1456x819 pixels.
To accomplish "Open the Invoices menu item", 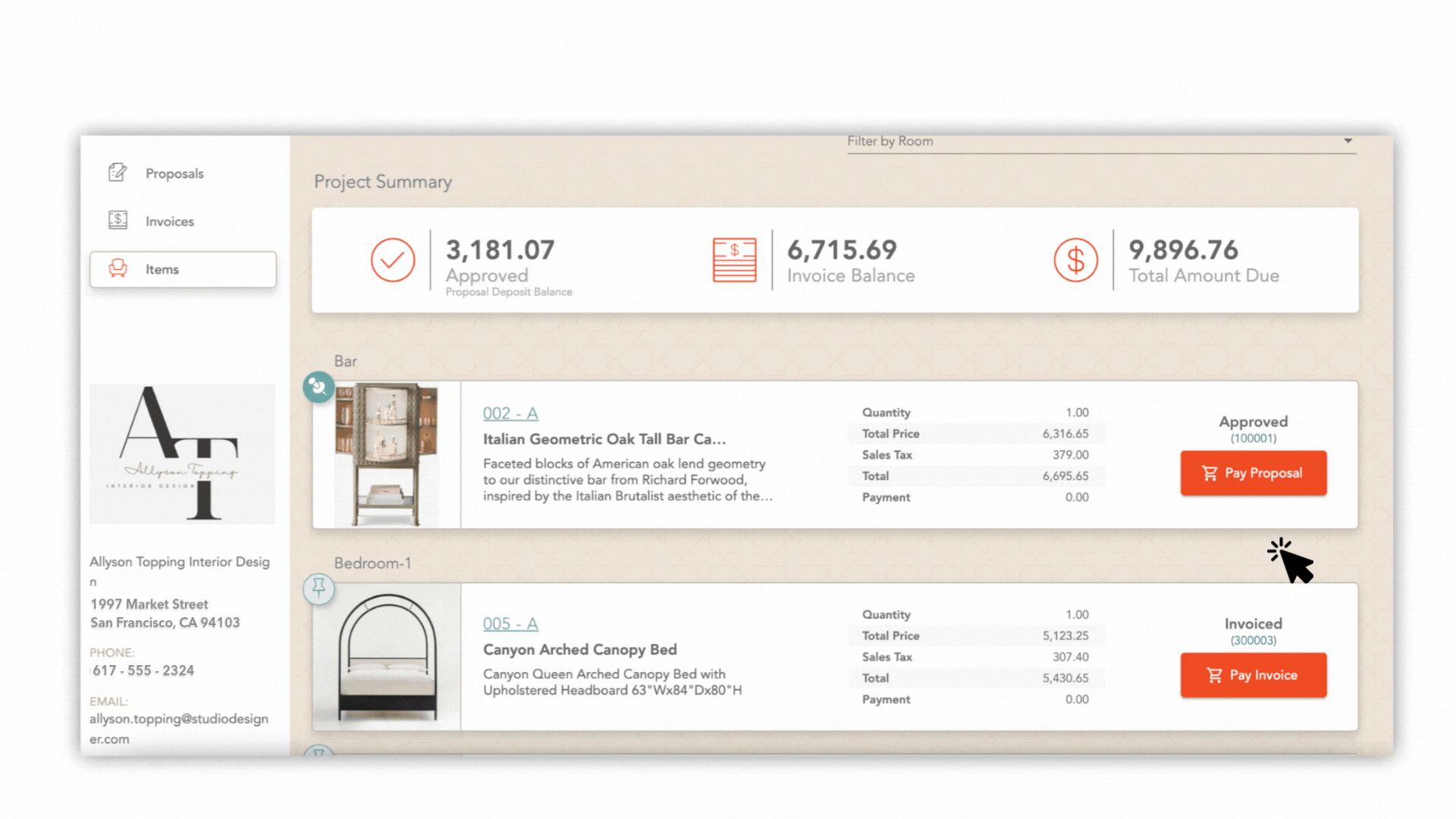I will coord(170,221).
